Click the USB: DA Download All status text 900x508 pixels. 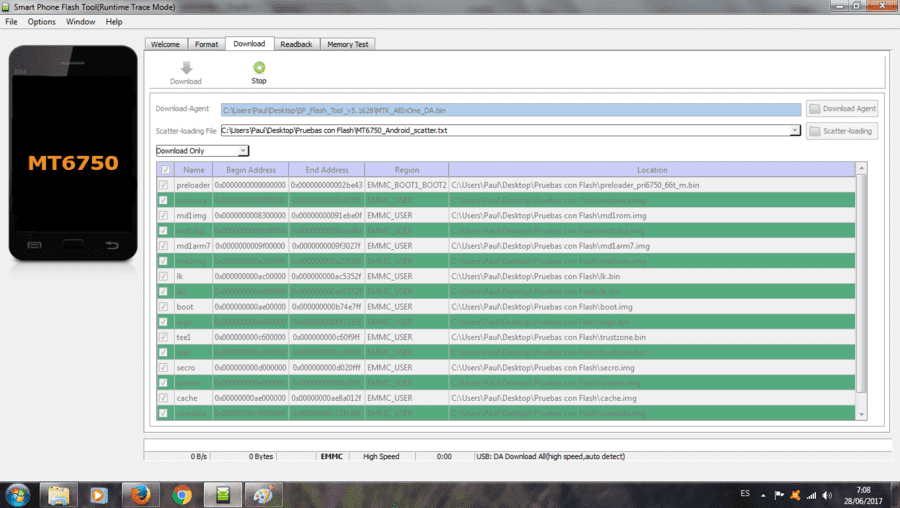pyautogui.click(x=550, y=456)
